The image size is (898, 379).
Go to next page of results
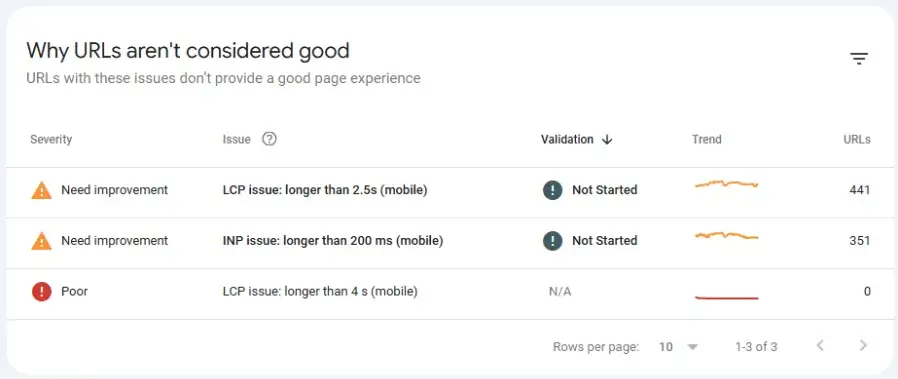863,346
